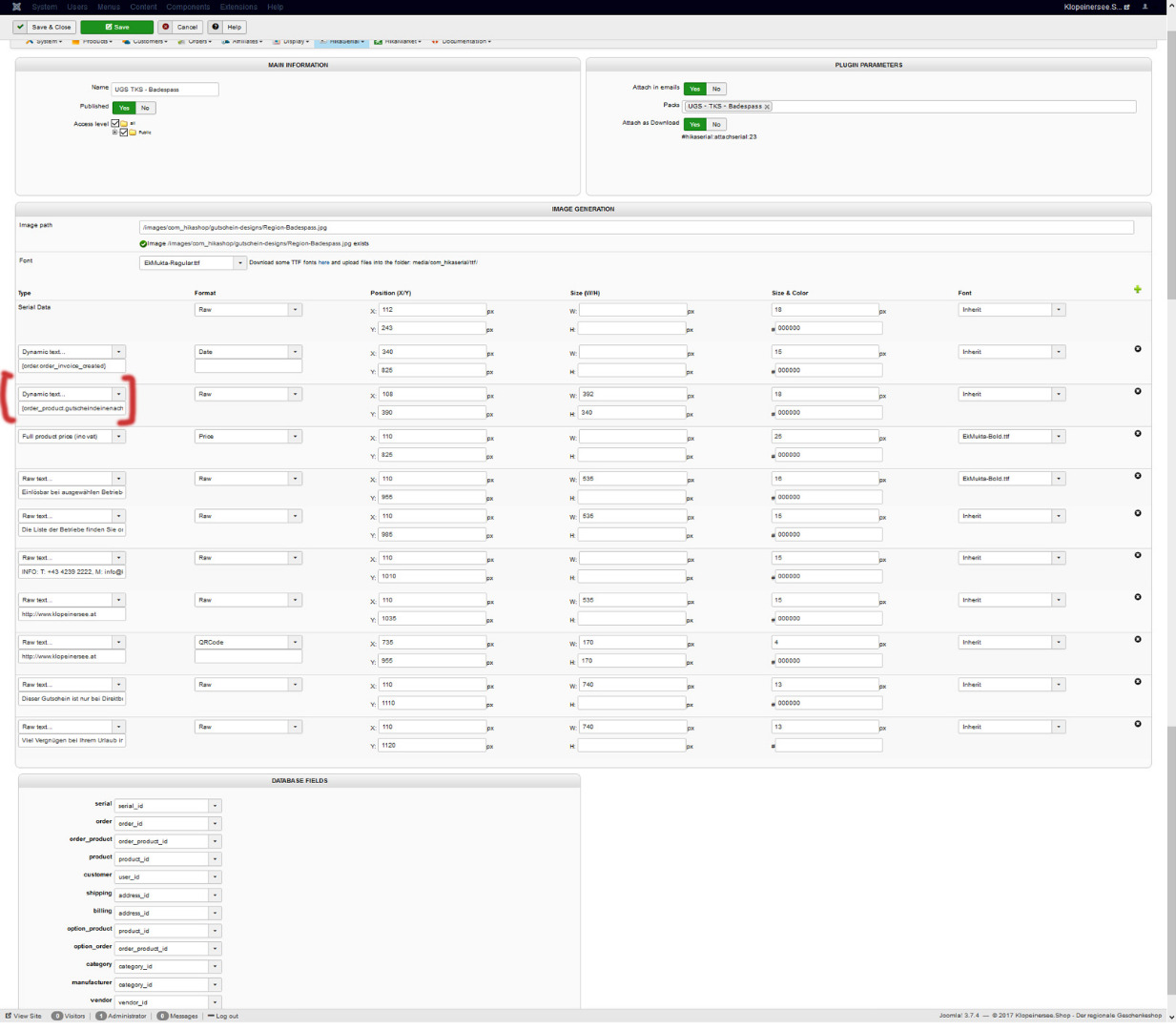Toggle the Public access level checkbox
This screenshot has height=1030, width=1176.
pyautogui.click(x=123, y=133)
